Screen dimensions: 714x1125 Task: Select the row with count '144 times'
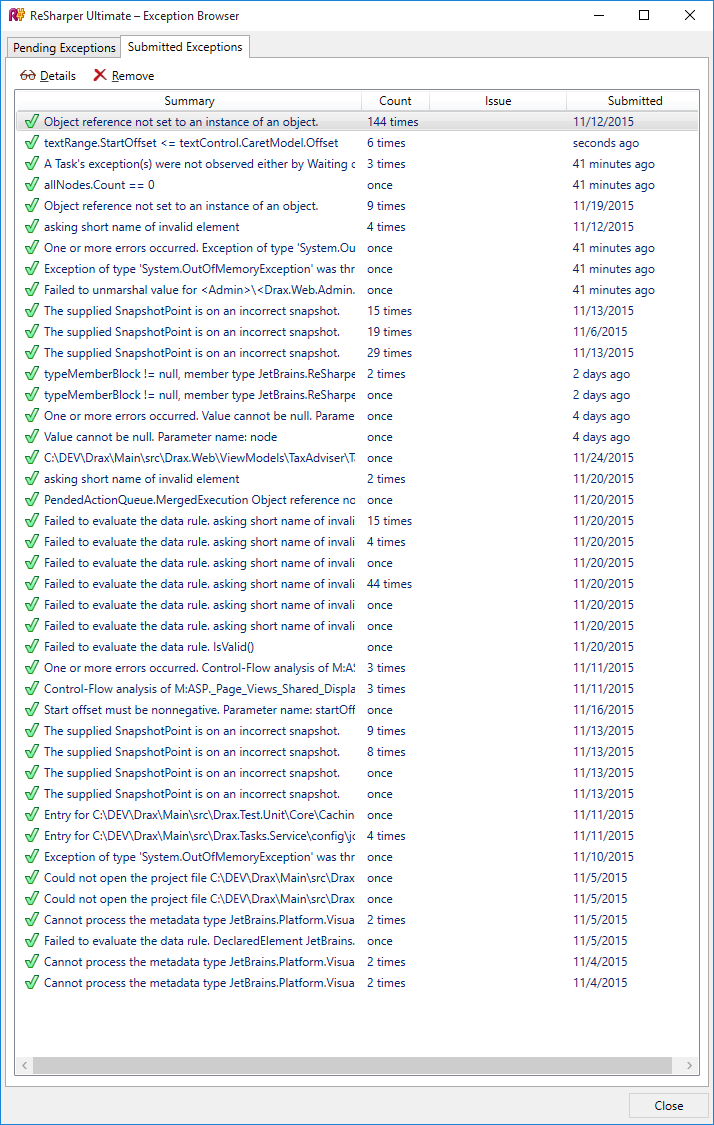click(357, 122)
